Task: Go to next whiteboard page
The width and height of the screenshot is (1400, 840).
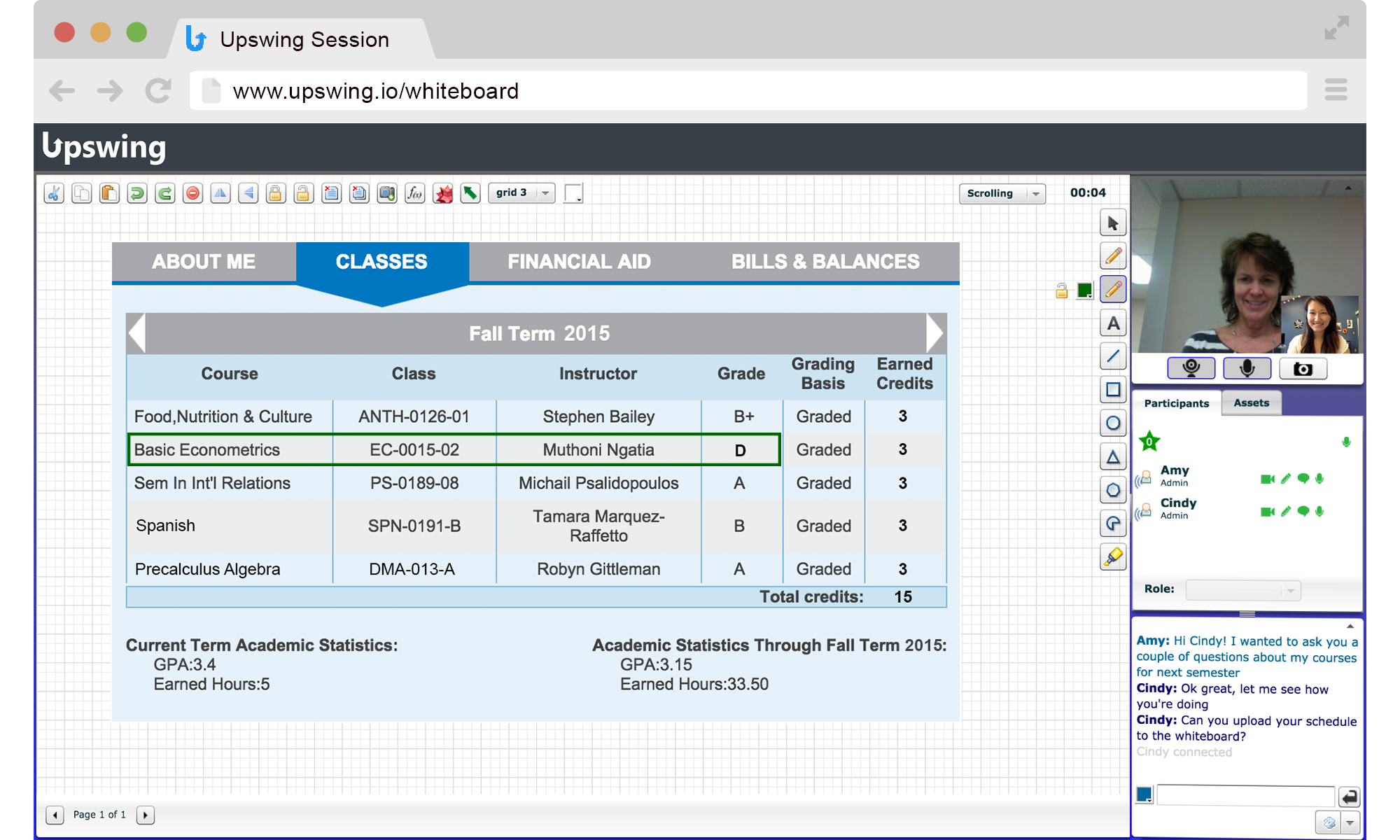Action: pos(146,815)
